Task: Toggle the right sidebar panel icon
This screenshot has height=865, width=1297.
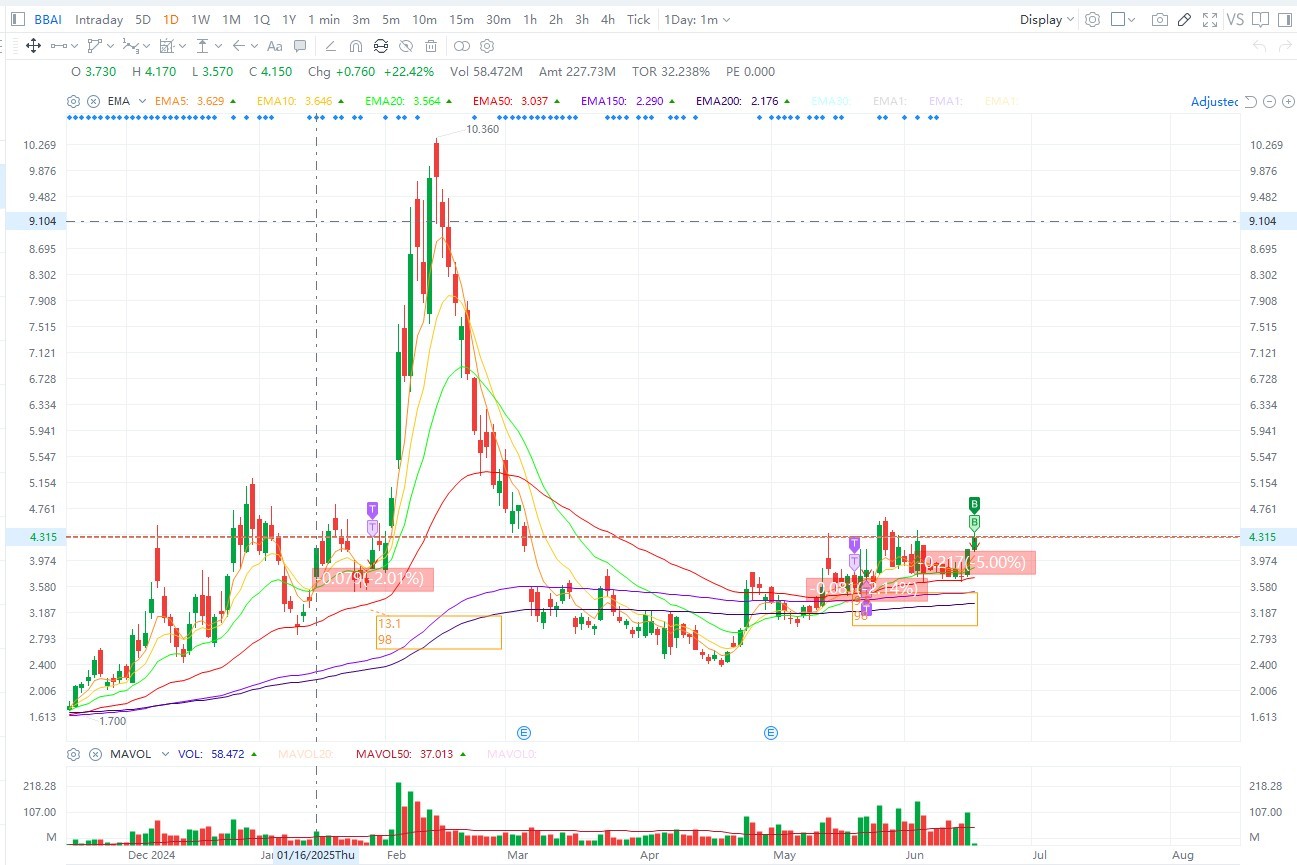Action: [x=1283, y=19]
